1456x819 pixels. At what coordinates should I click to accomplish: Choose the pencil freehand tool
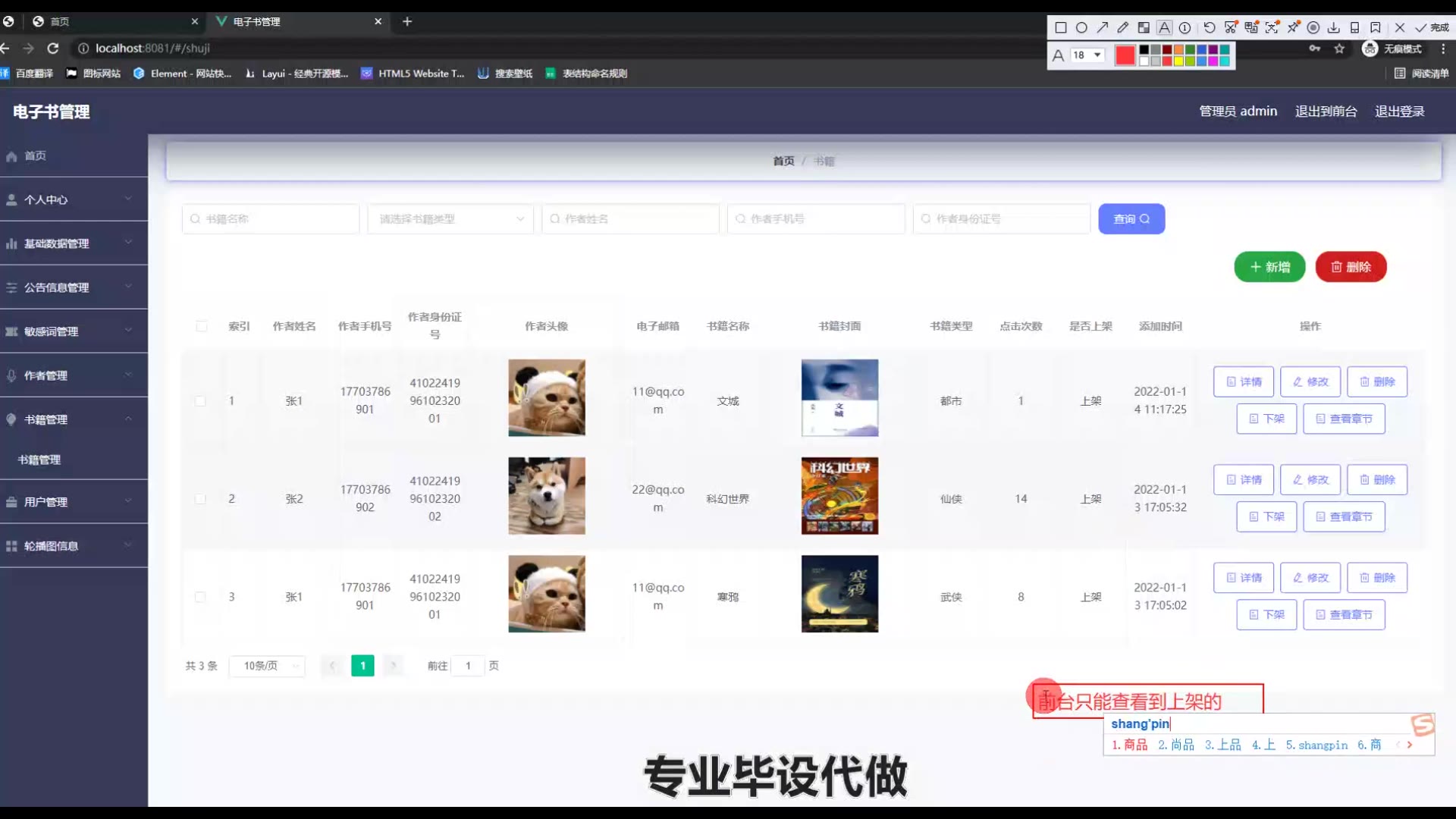1123,28
